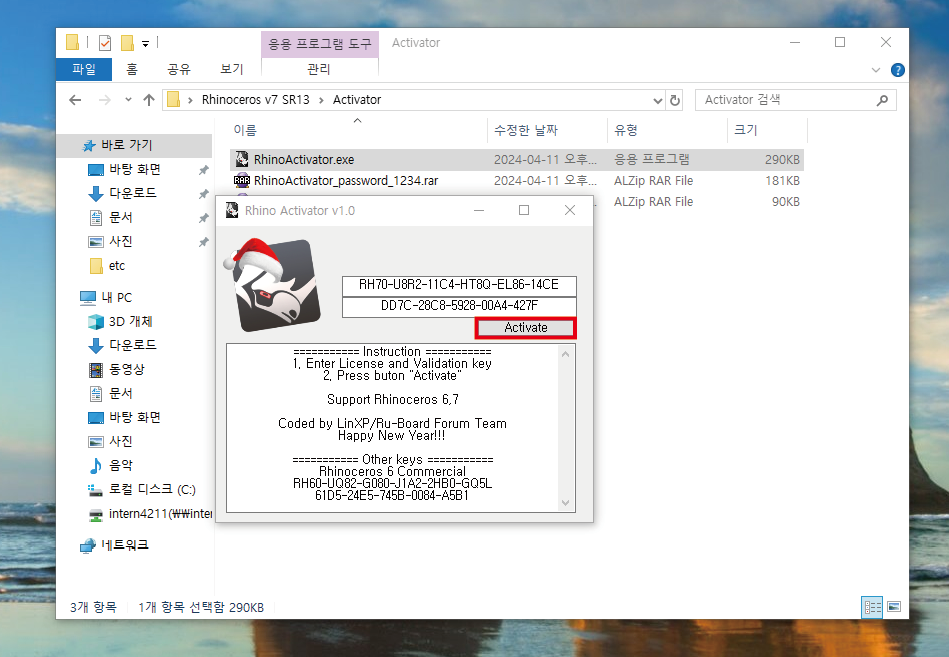Select the RhinoActivator_password_1234.rar file name

[346, 181]
